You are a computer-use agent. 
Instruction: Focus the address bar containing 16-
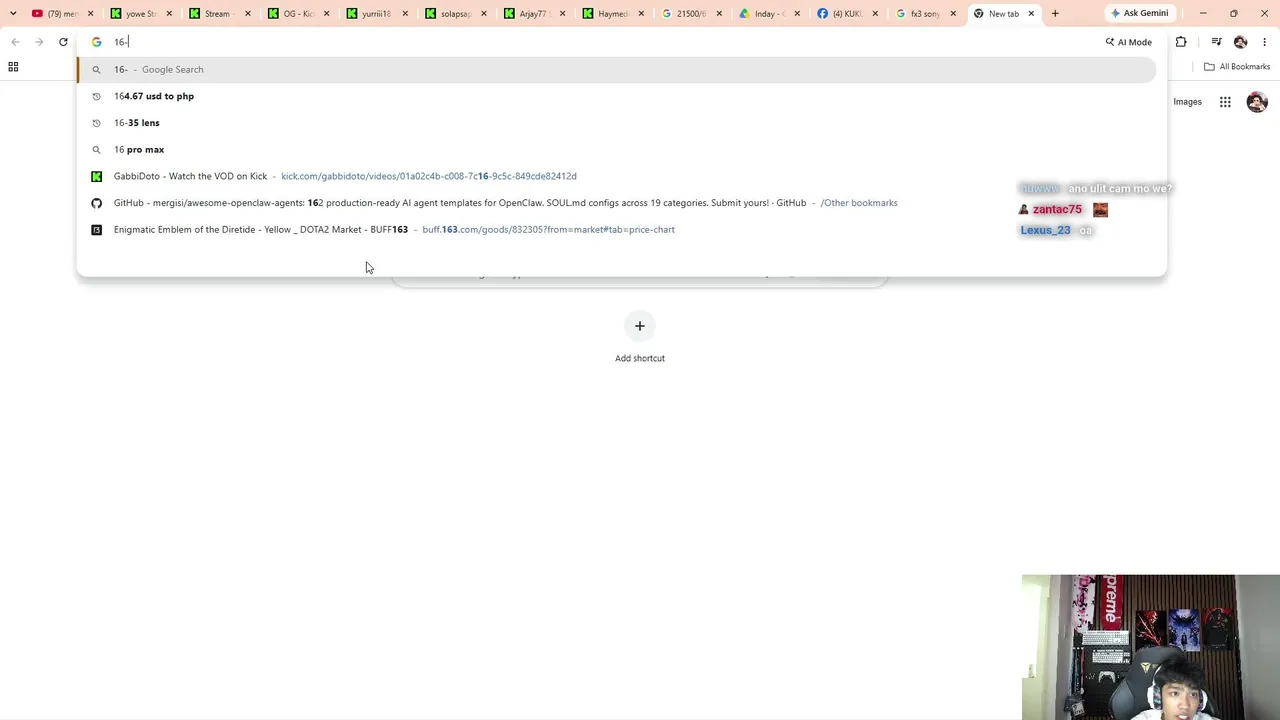[x=600, y=42]
